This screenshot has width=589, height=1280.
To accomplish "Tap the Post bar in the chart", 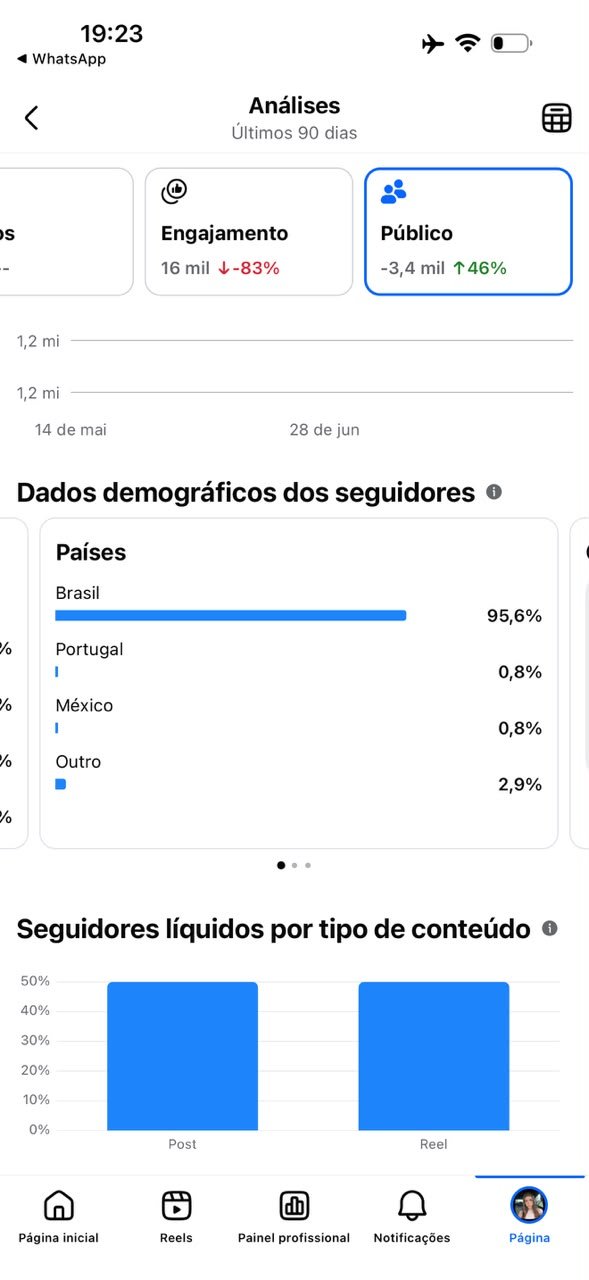I will [182, 1056].
